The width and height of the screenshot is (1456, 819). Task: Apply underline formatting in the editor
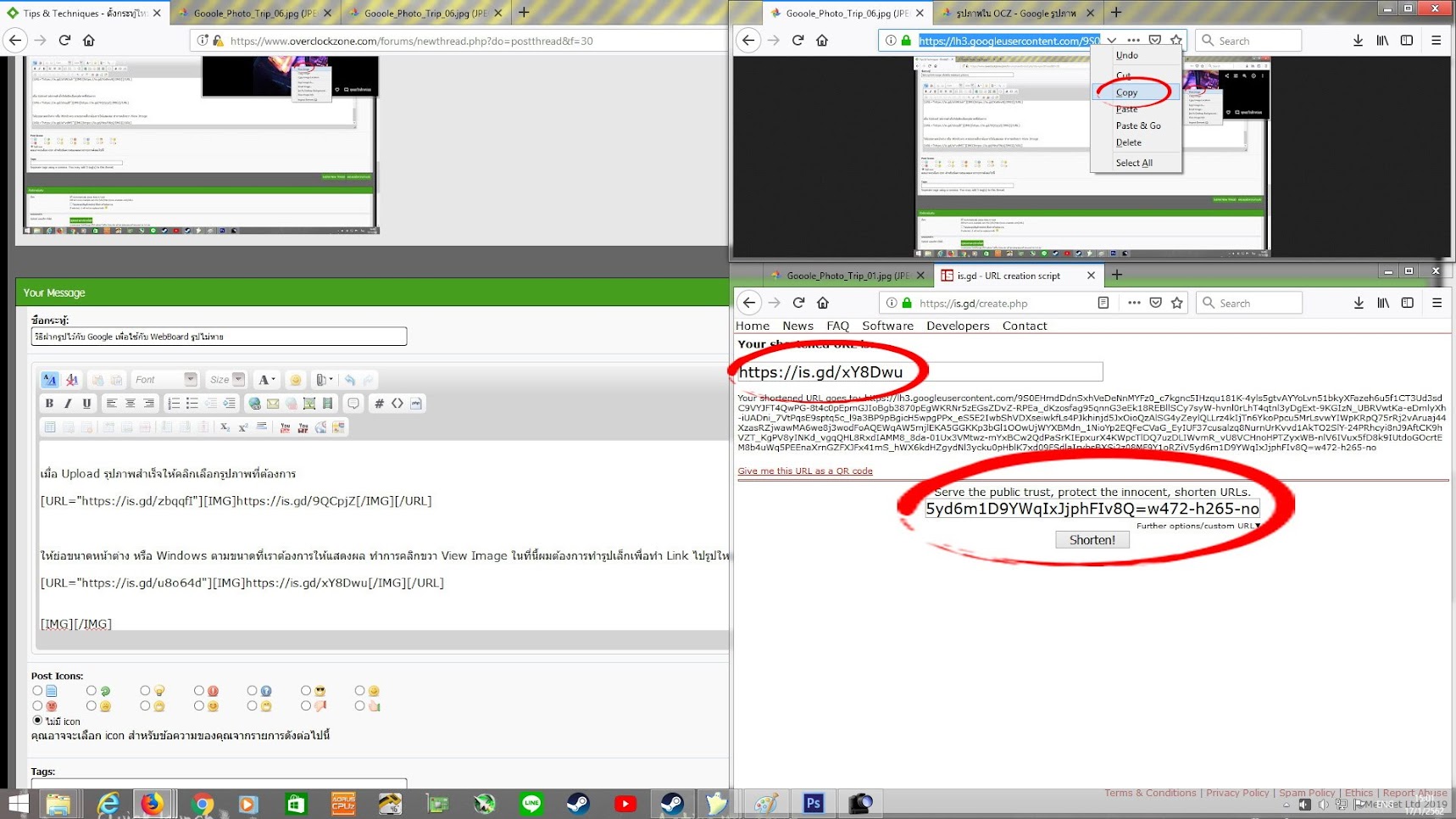click(x=86, y=404)
